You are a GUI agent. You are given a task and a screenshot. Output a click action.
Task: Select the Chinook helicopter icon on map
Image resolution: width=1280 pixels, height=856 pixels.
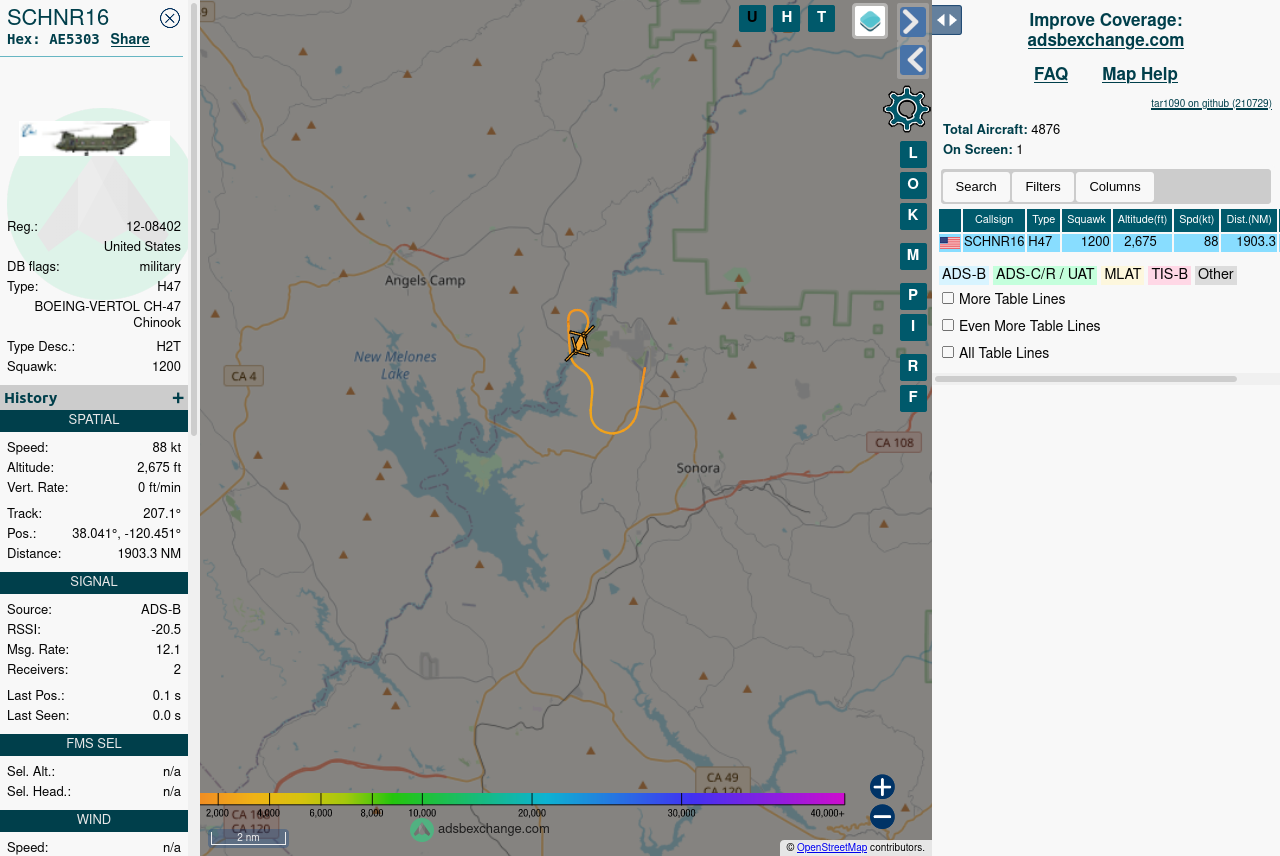579,343
